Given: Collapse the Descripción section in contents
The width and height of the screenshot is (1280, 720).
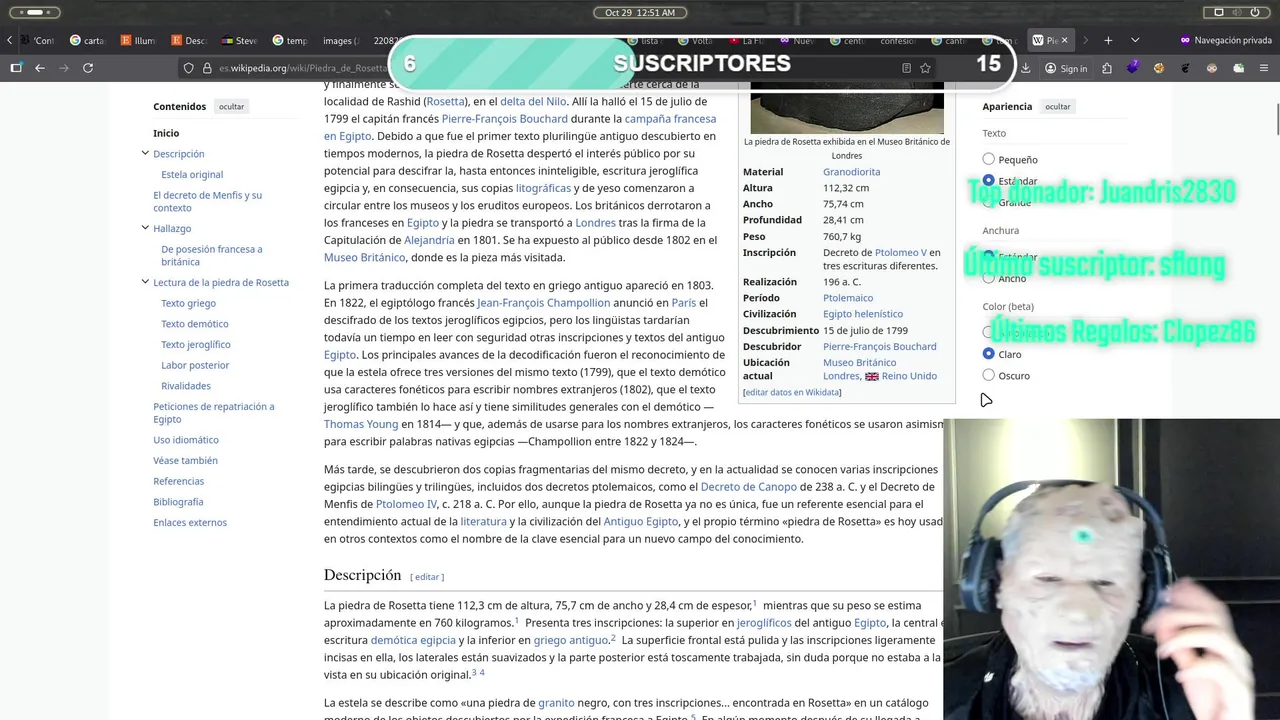Looking at the screenshot, I should pyautogui.click(x=145, y=153).
